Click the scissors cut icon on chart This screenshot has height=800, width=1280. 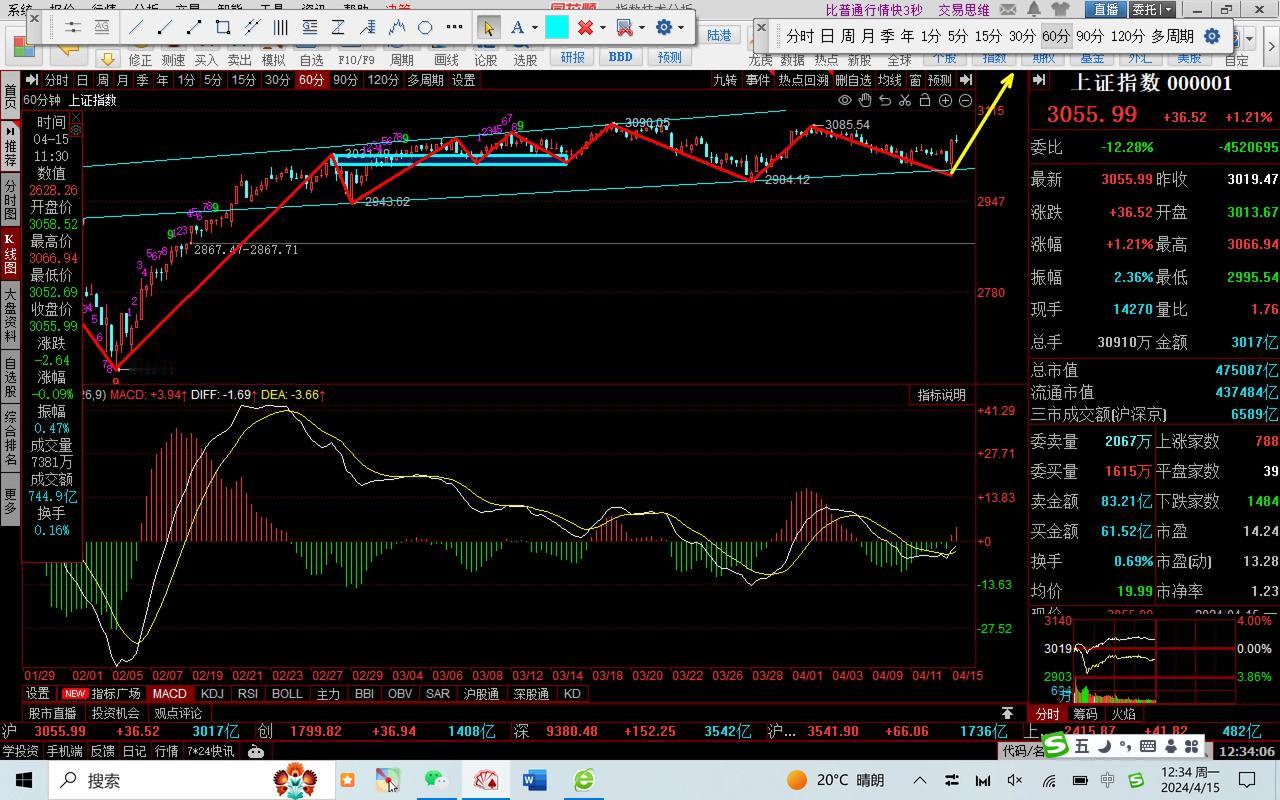tap(905, 100)
